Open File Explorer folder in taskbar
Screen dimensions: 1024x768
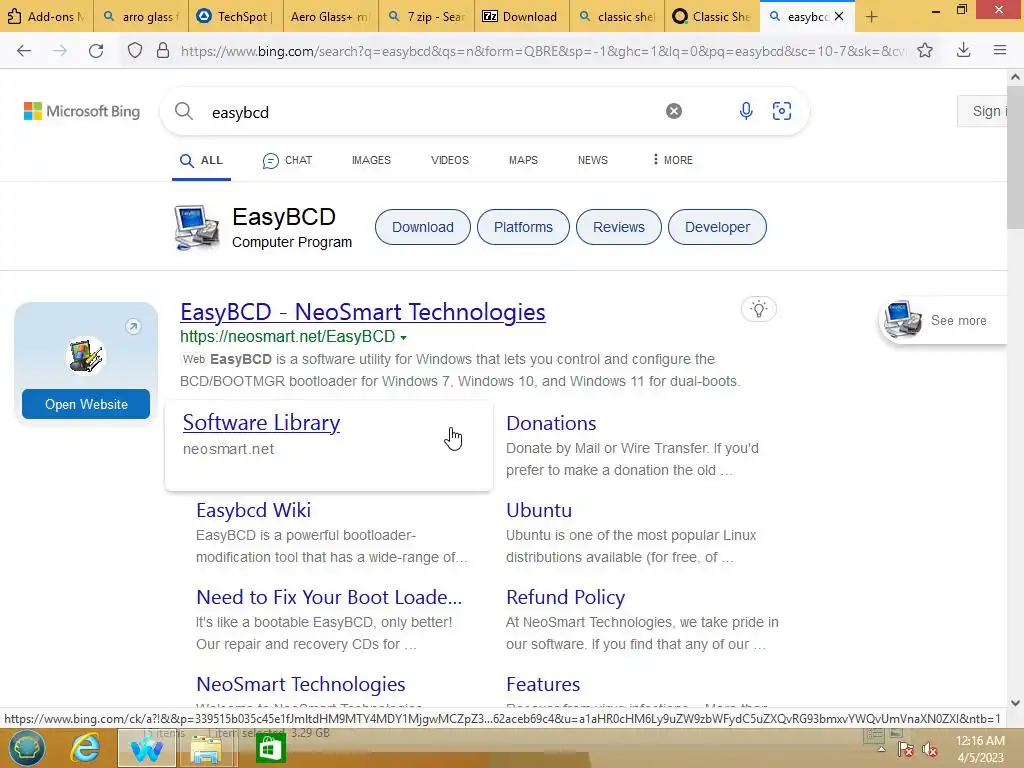pyautogui.click(x=206, y=748)
